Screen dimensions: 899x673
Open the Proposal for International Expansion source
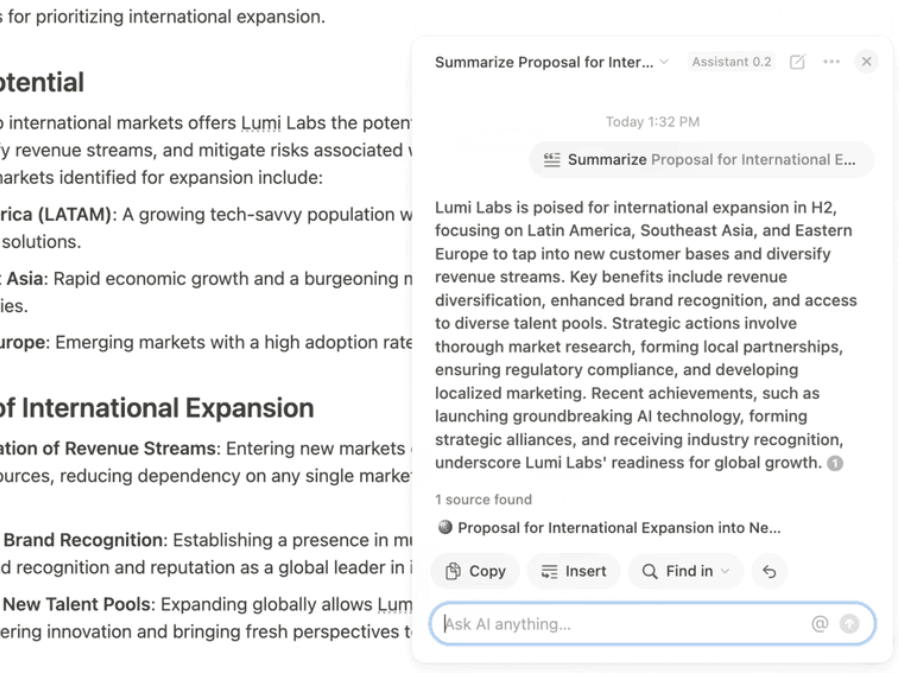tap(618, 528)
